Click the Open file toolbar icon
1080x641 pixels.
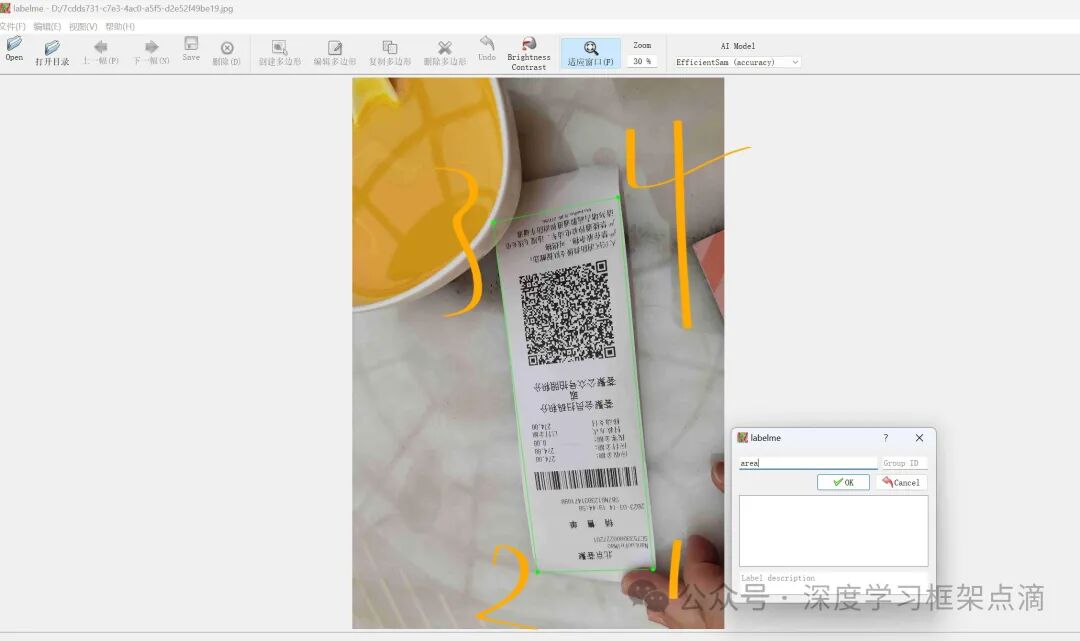[x=14, y=50]
